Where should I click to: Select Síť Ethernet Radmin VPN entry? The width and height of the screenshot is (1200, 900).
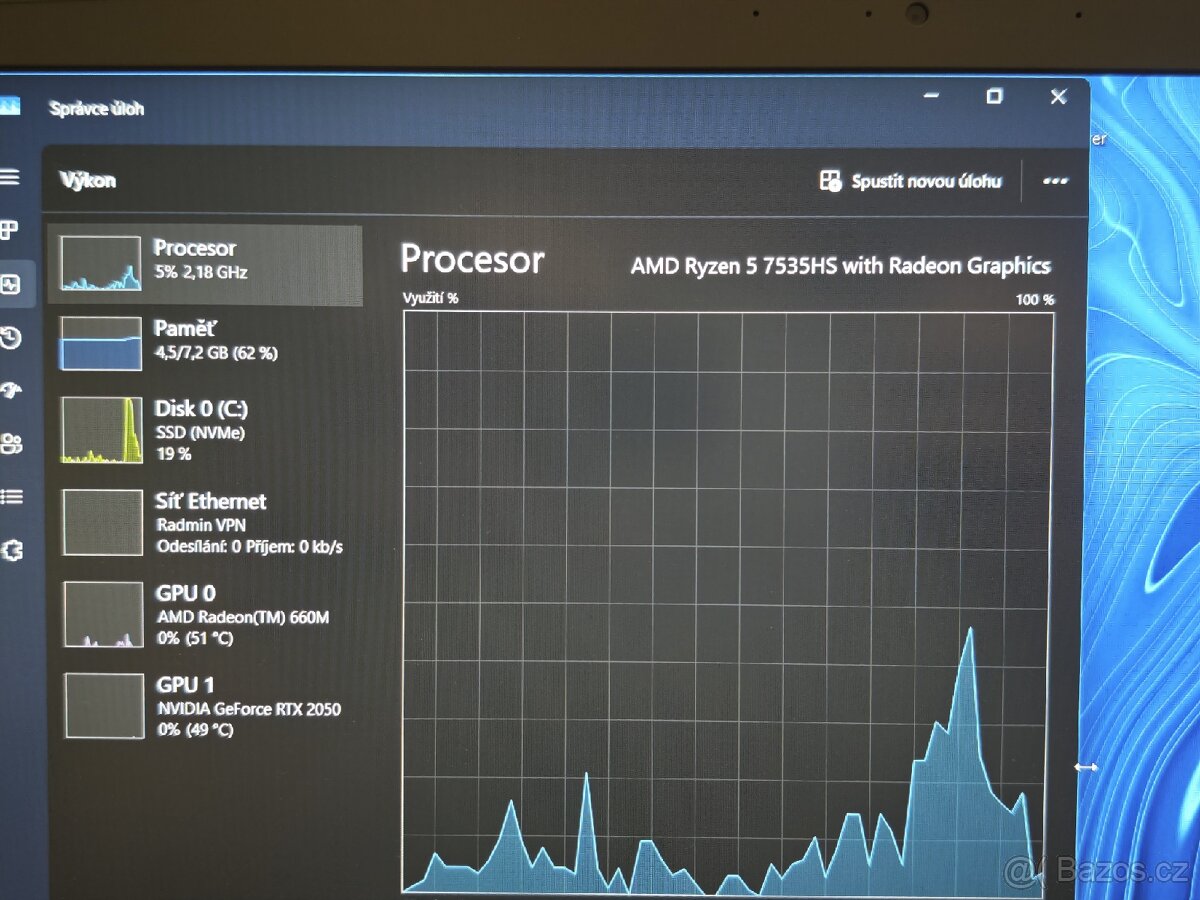pos(205,522)
